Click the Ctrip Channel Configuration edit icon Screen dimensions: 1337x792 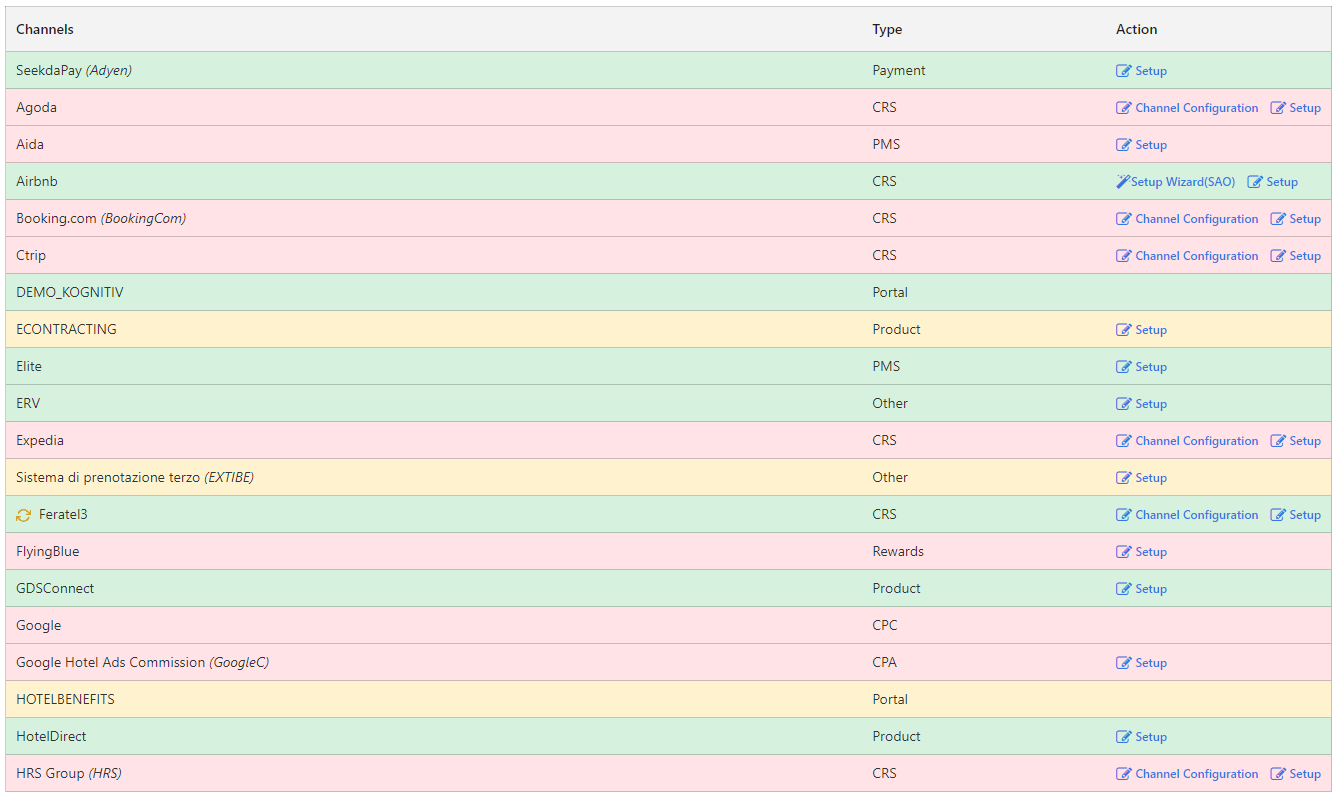(1124, 256)
